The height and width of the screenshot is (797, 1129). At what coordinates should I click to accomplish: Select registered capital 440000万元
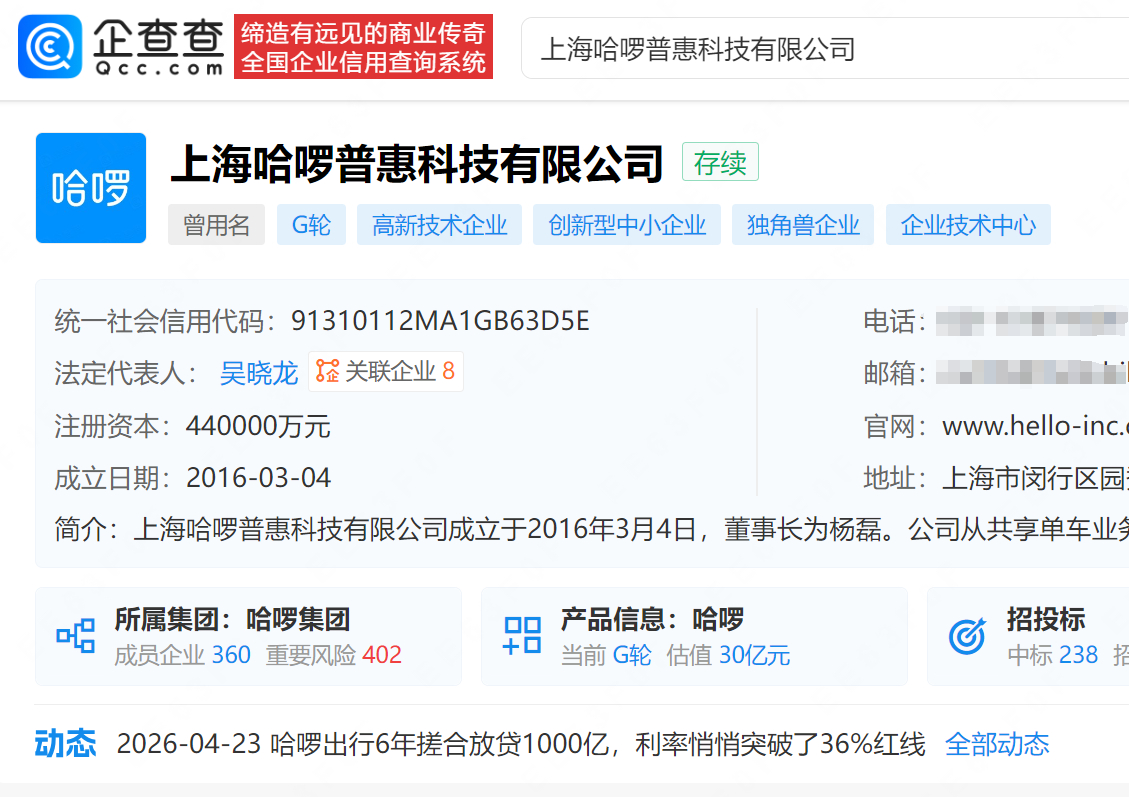click(258, 426)
